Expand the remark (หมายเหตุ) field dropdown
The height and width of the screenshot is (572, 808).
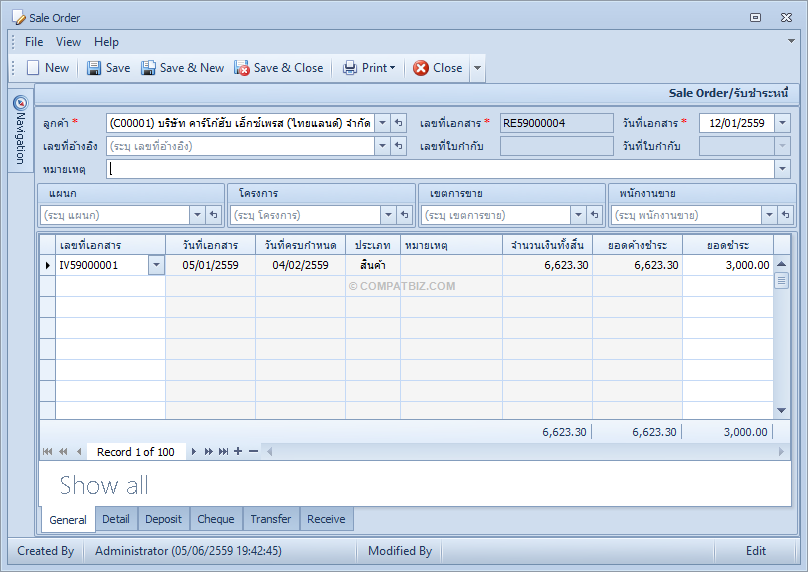783,169
